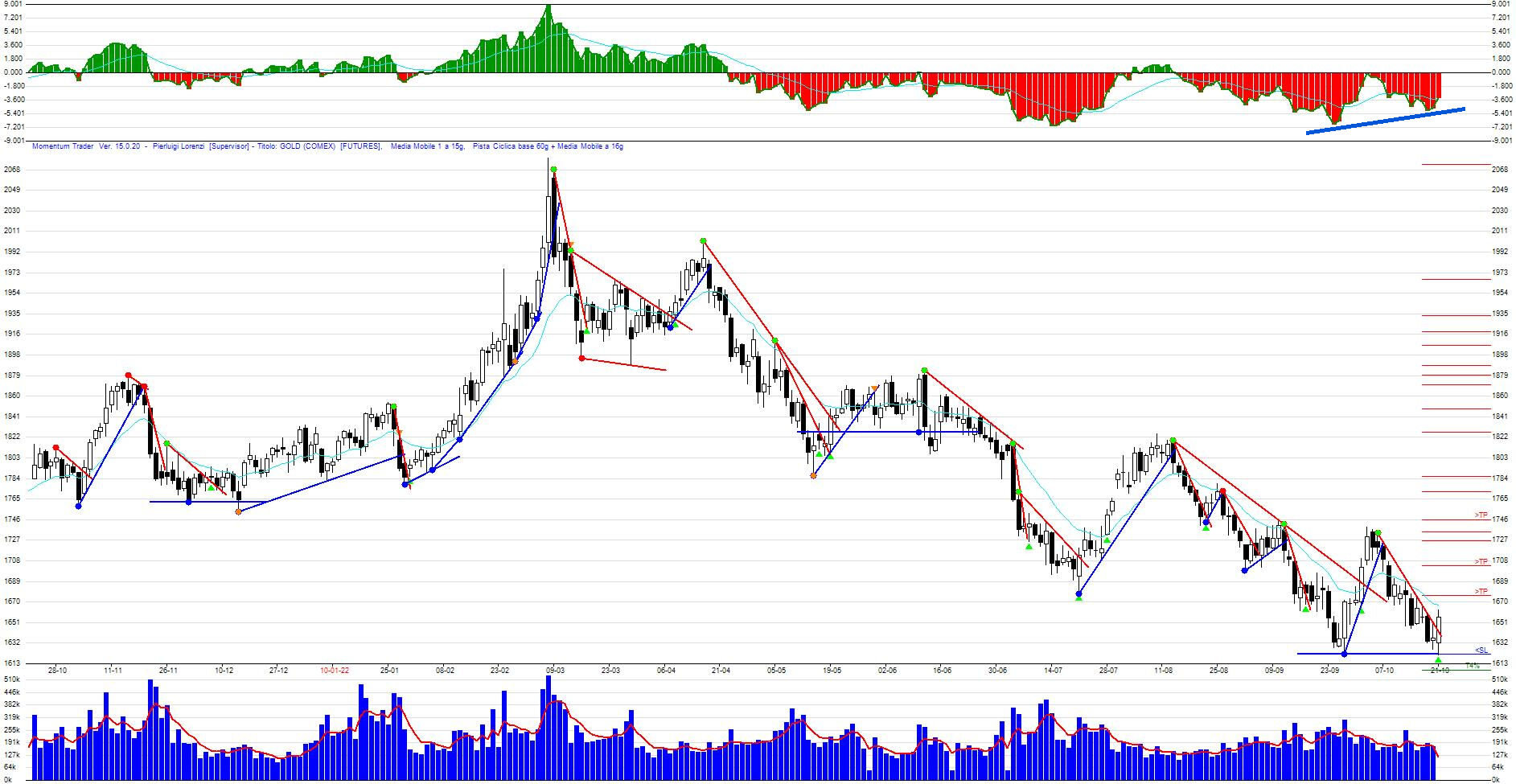Select the 21-10 date on the time axis

[1440, 670]
